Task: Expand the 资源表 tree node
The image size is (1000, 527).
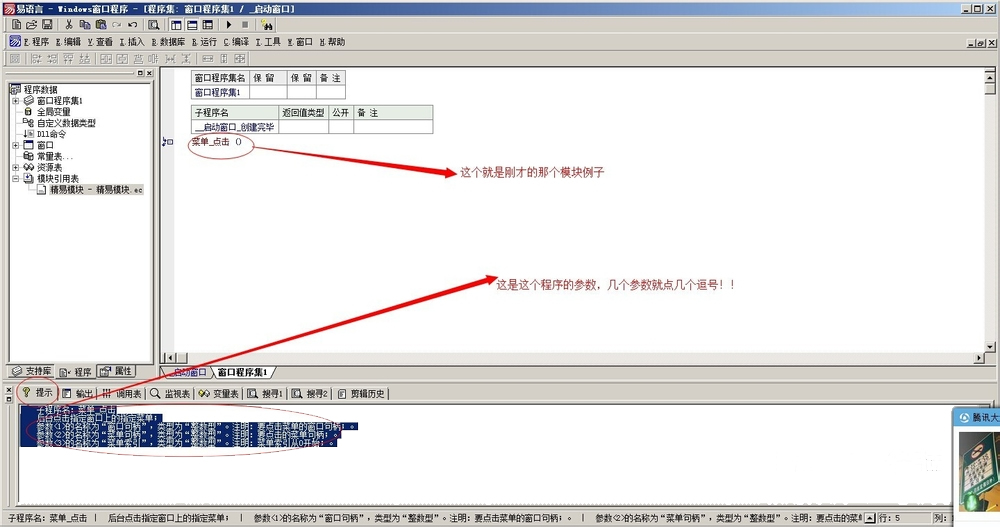Action: click(x=16, y=167)
